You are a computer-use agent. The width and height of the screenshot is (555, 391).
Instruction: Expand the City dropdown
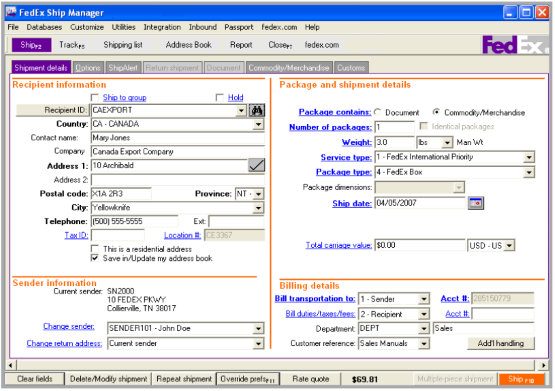click(259, 208)
